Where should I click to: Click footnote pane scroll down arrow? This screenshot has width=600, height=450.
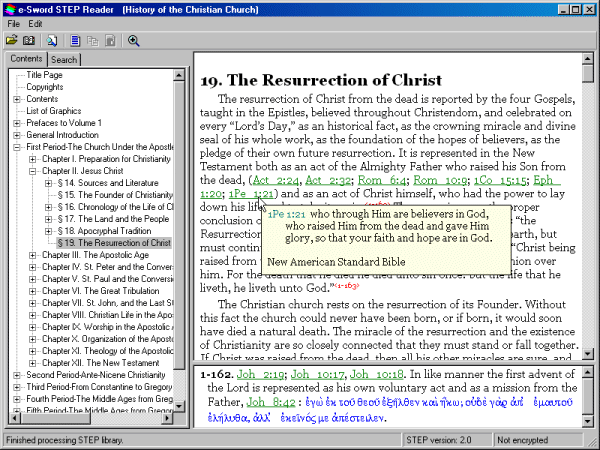(588, 421)
